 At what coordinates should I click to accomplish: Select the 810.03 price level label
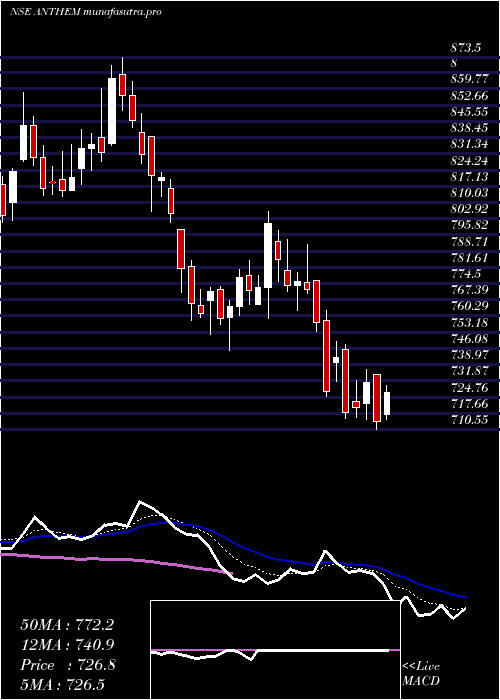coord(469,193)
